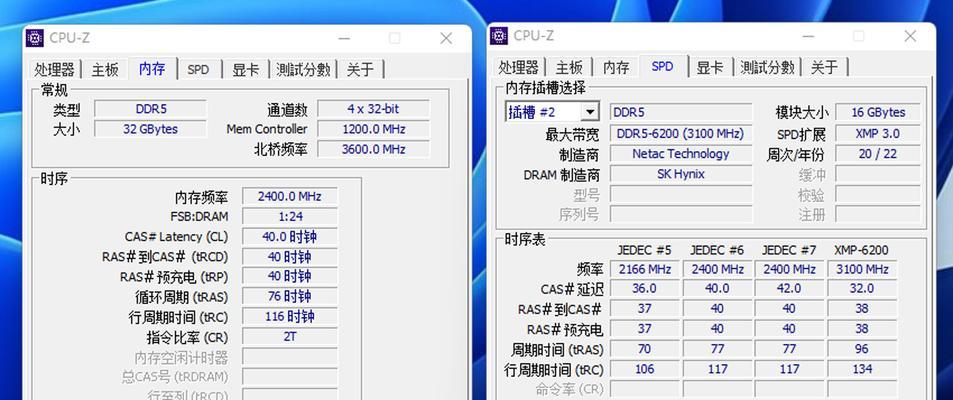Open 处理器 tab in left CPU-Z window

(55, 69)
